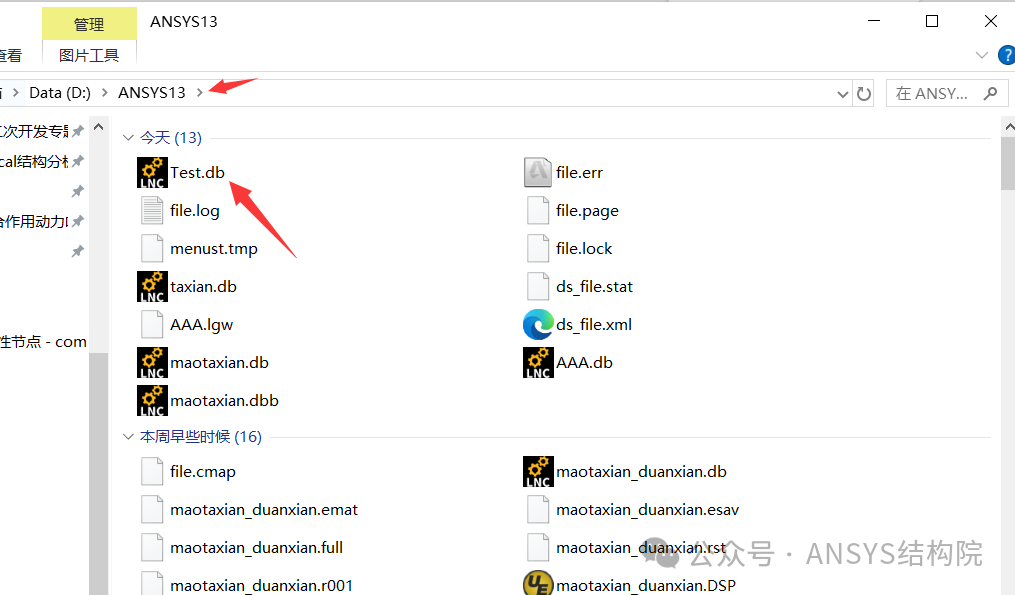Select the file name file.err
Image resolution: width=1015 pixels, height=595 pixels.
[x=579, y=173]
